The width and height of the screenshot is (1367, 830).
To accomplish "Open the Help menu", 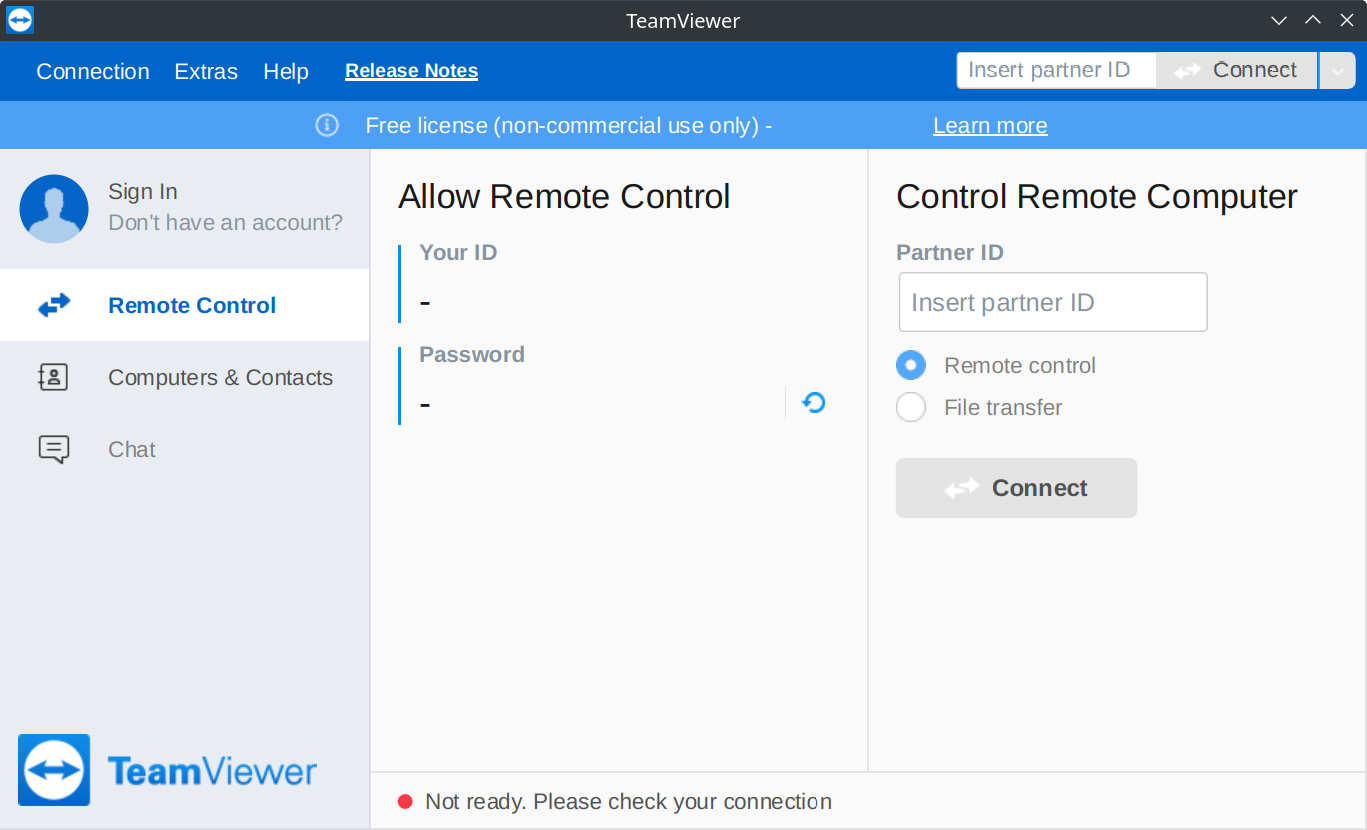I will coord(286,71).
